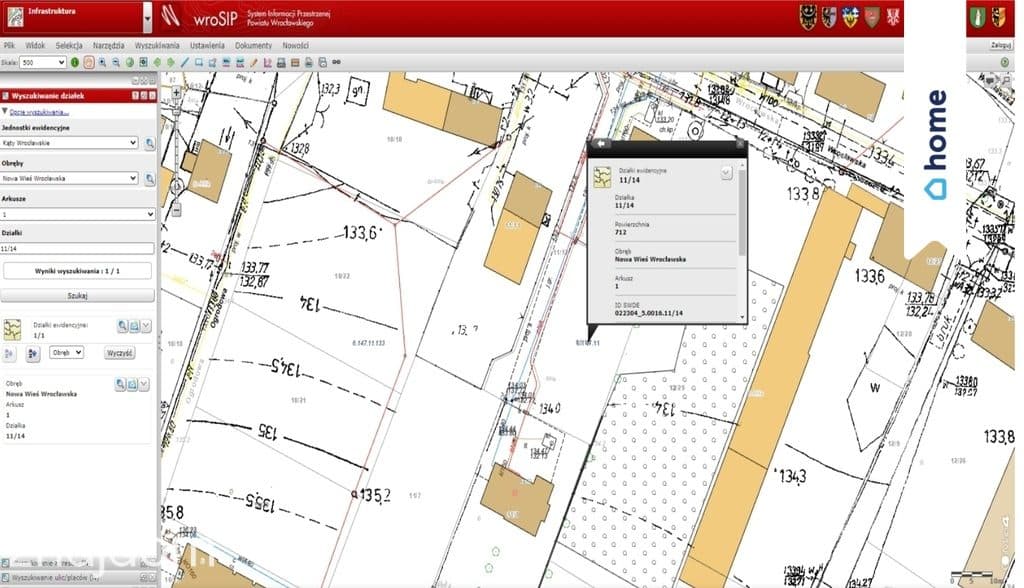Image resolution: width=1024 pixels, height=588 pixels.
Task: Click the Wyczyść clear button
Action: [x=120, y=353]
